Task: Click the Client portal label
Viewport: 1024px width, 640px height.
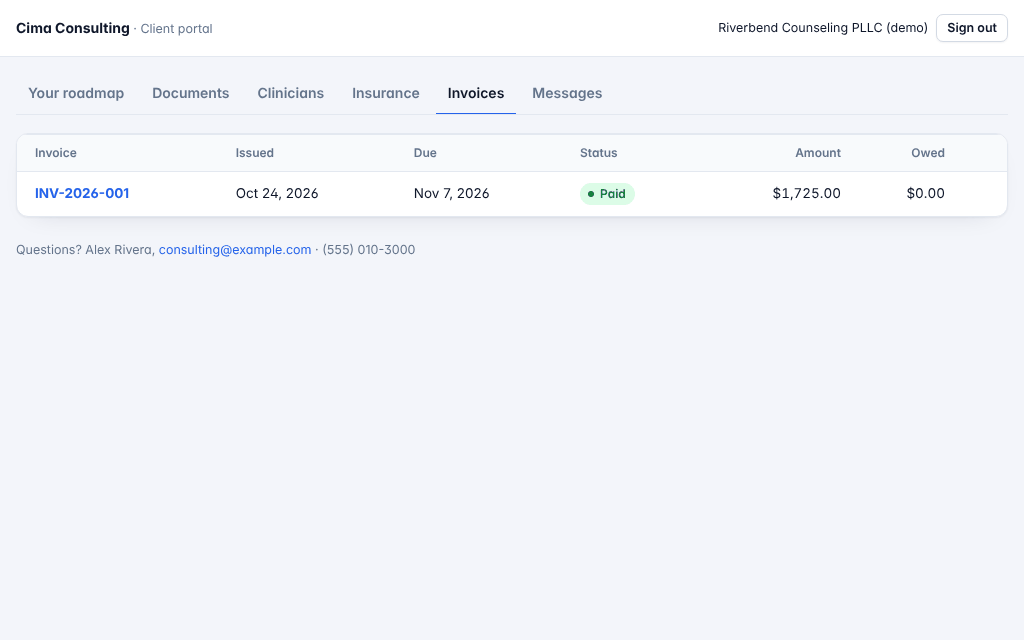Action: pos(176,29)
